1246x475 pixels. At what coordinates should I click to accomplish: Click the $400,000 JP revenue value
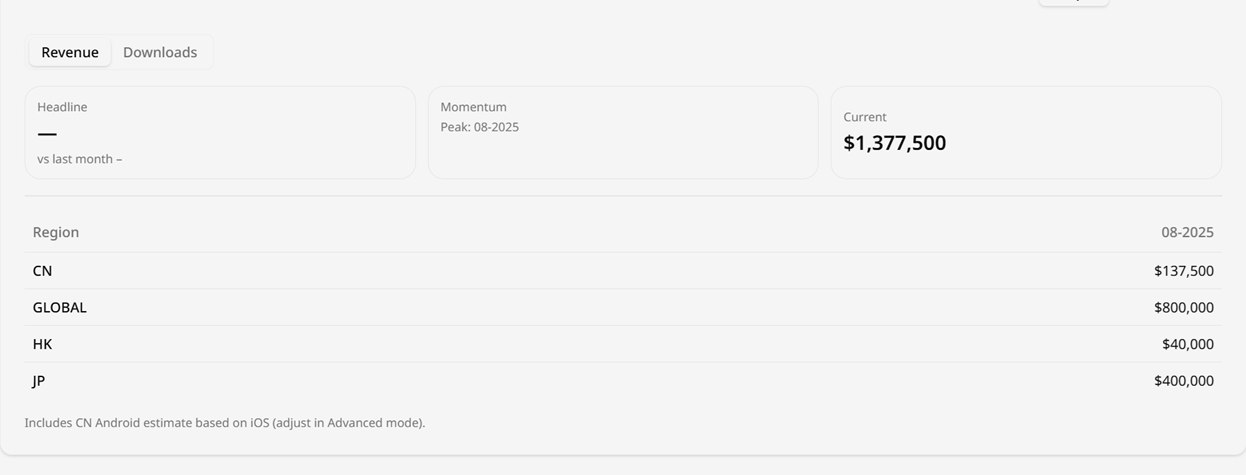[1184, 381]
